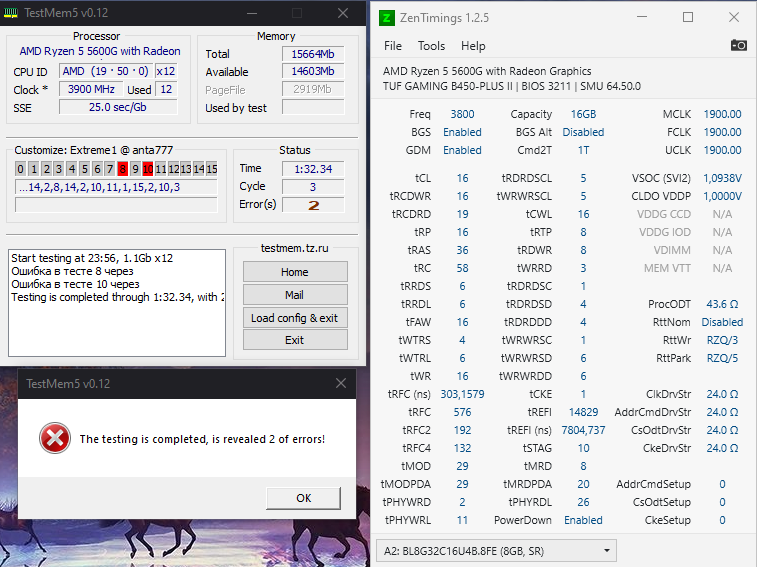Click the tRC value 58

pos(462,268)
